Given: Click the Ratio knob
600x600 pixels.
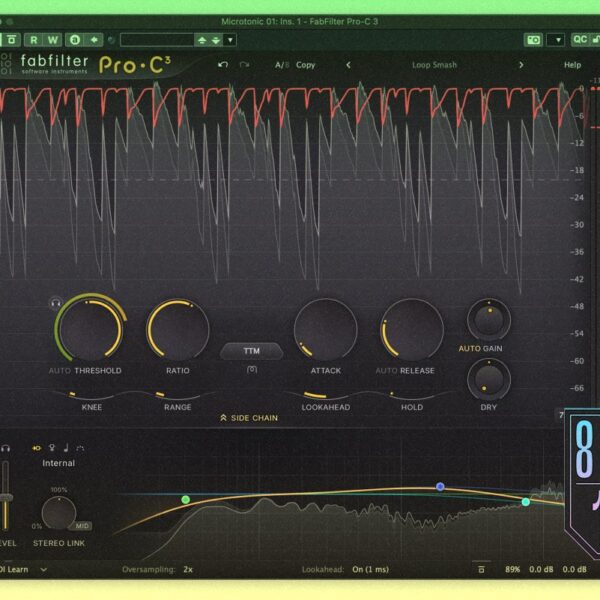Looking at the screenshot, I should point(178,329).
